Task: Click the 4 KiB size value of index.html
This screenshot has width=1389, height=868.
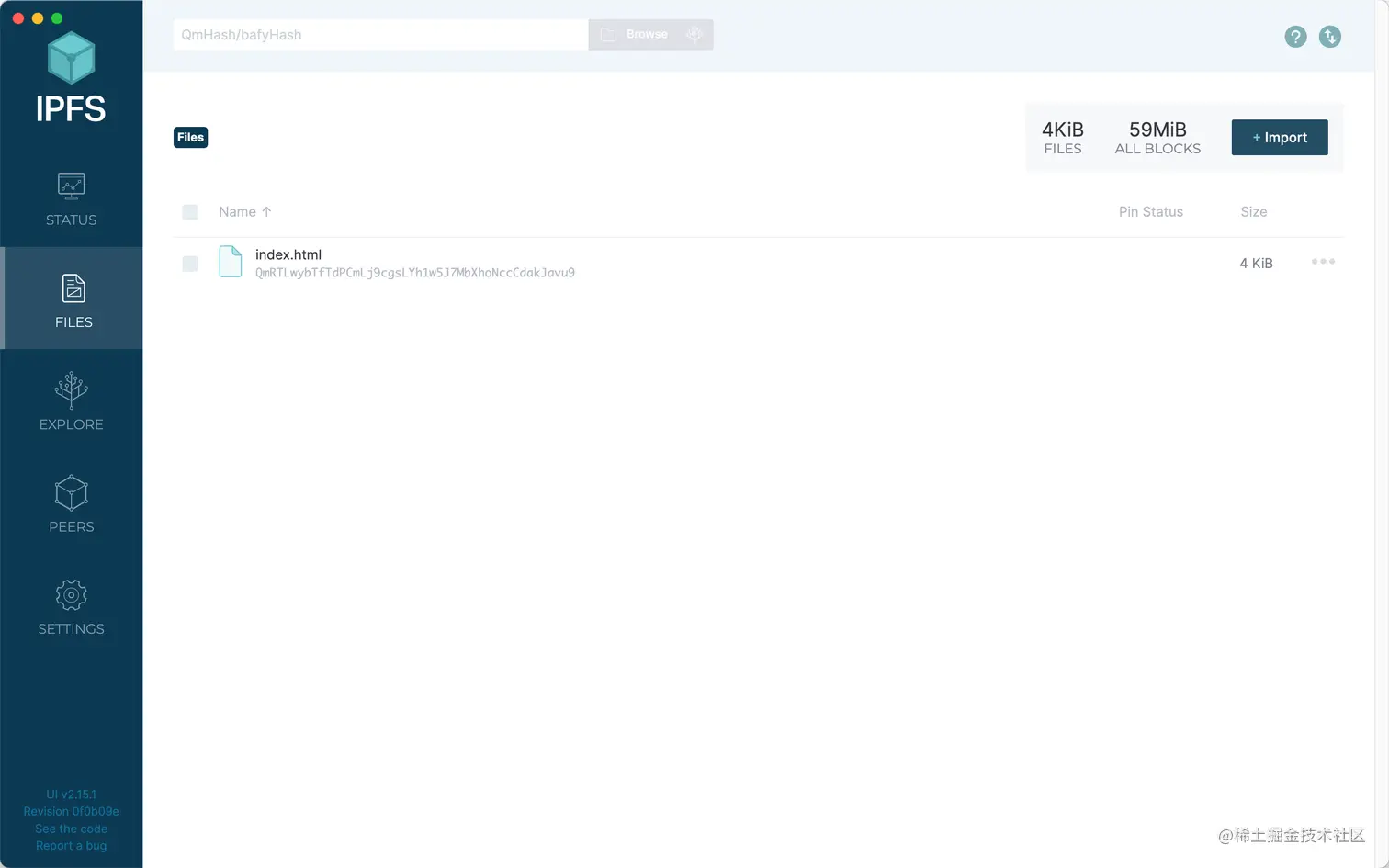Action: pyautogui.click(x=1256, y=264)
